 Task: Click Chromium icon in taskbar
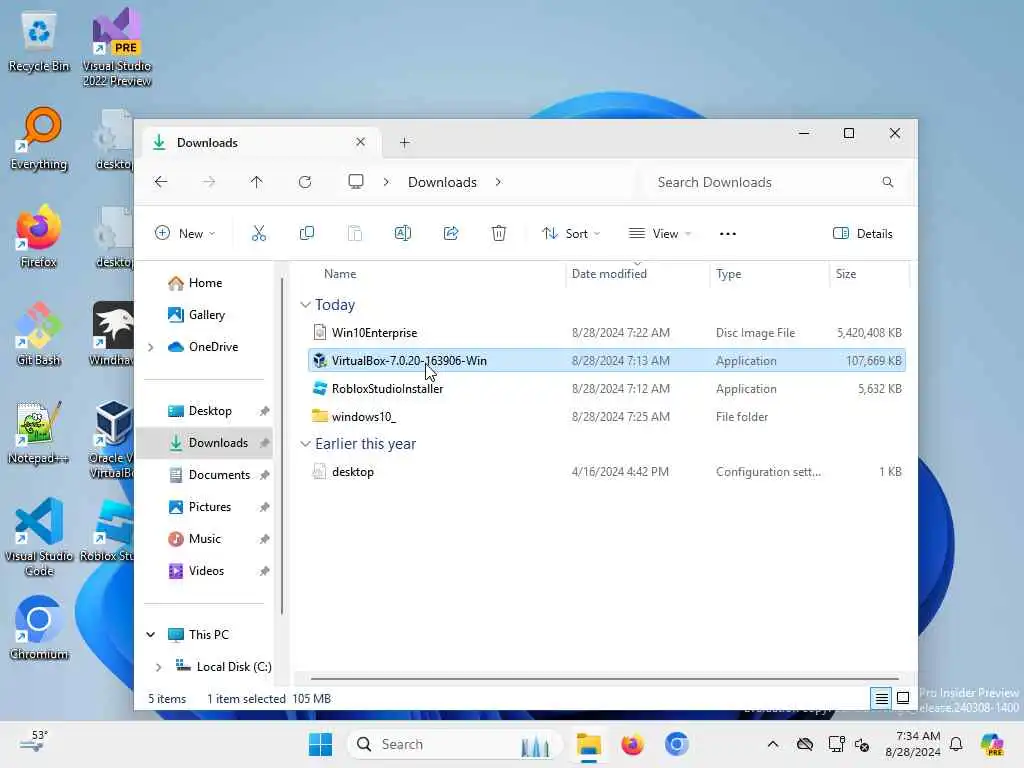click(677, 744)
